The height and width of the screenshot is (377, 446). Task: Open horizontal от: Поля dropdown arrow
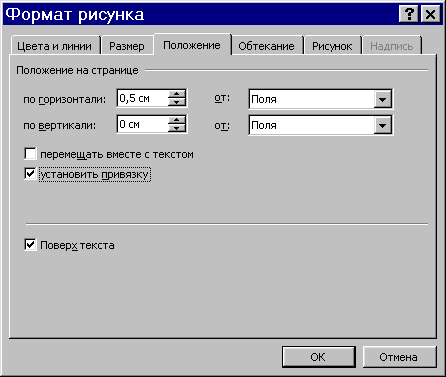pos(382,99)
